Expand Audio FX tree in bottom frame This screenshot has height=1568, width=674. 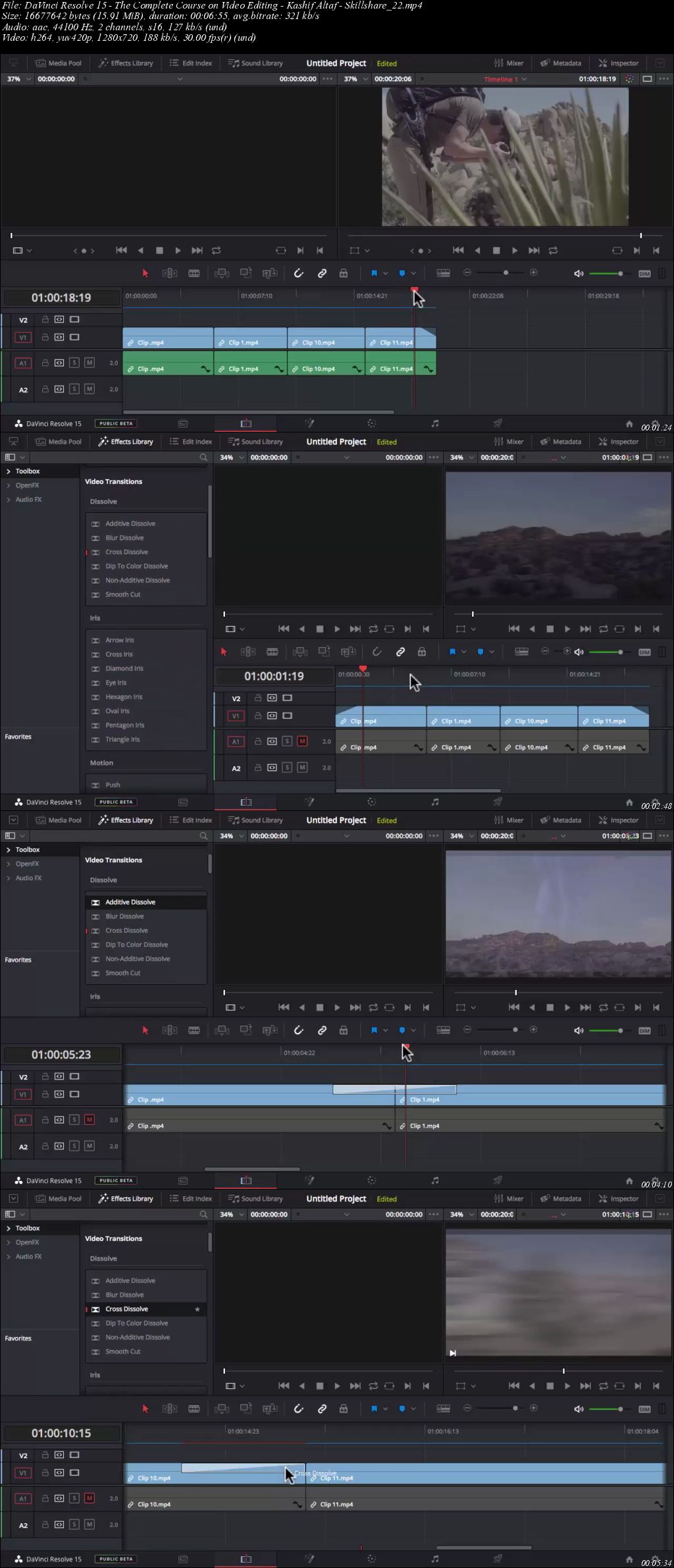pos(9,1256)
